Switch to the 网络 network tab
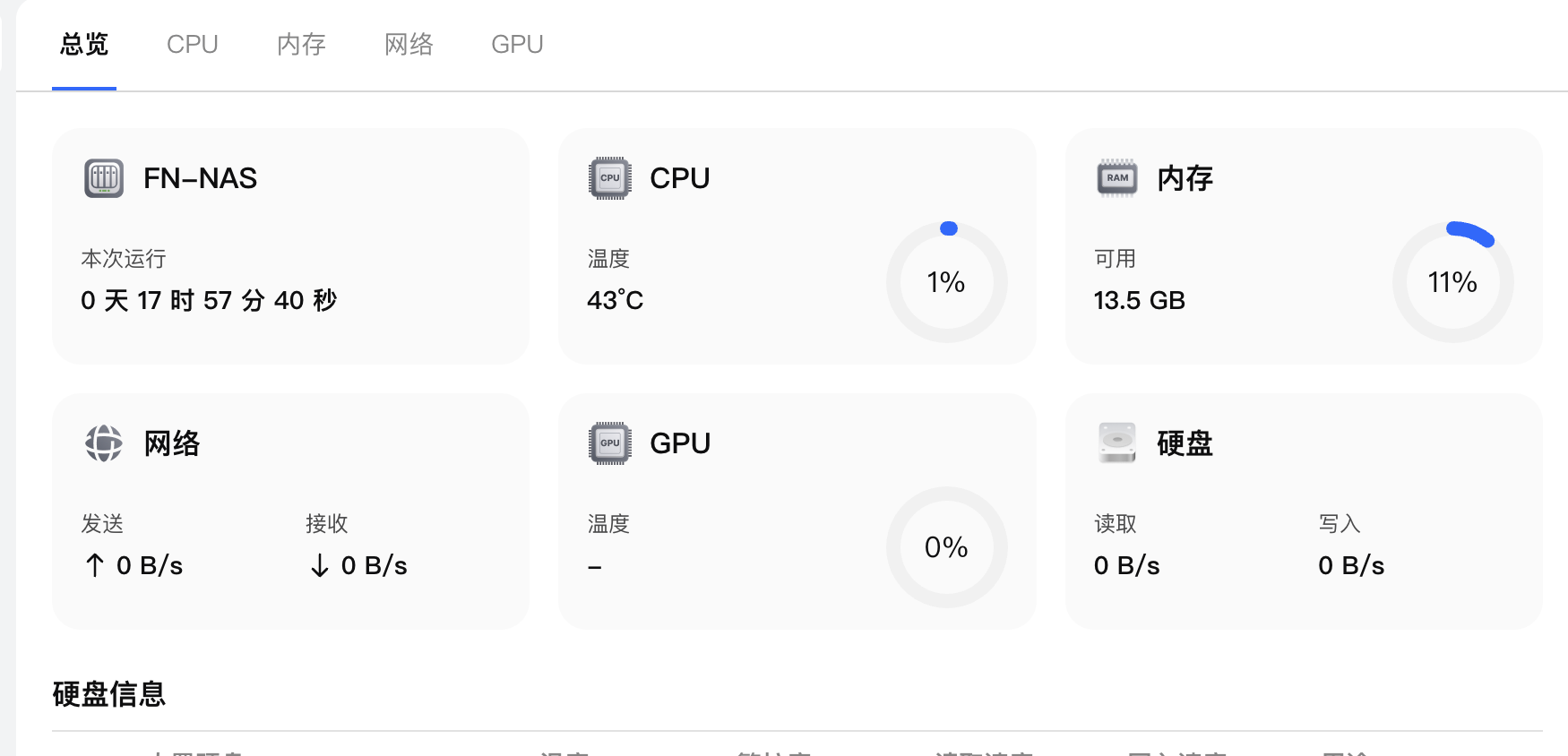 tap(409, 44)
